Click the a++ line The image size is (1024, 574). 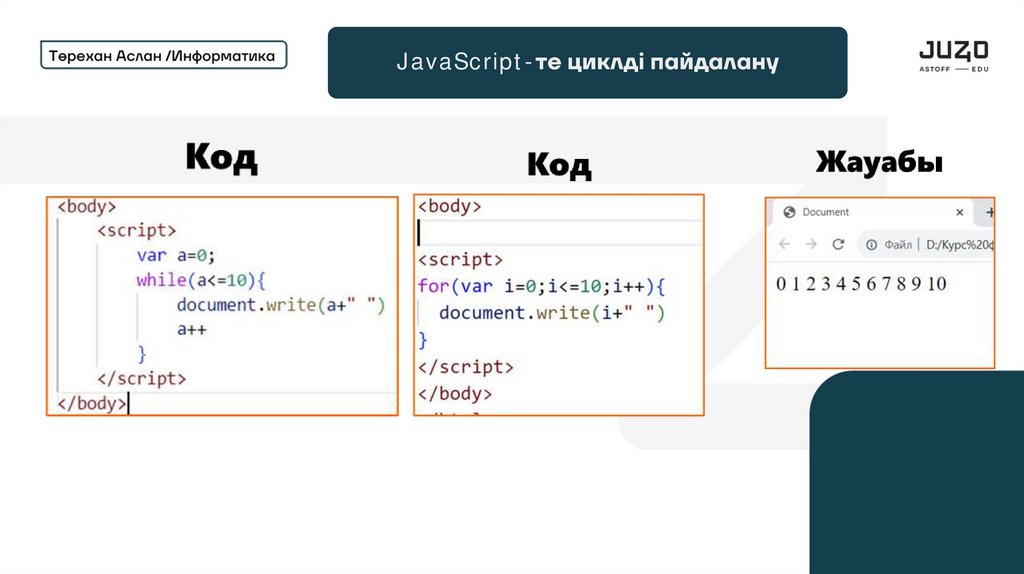pyautogui.click(x=191, y=330)
